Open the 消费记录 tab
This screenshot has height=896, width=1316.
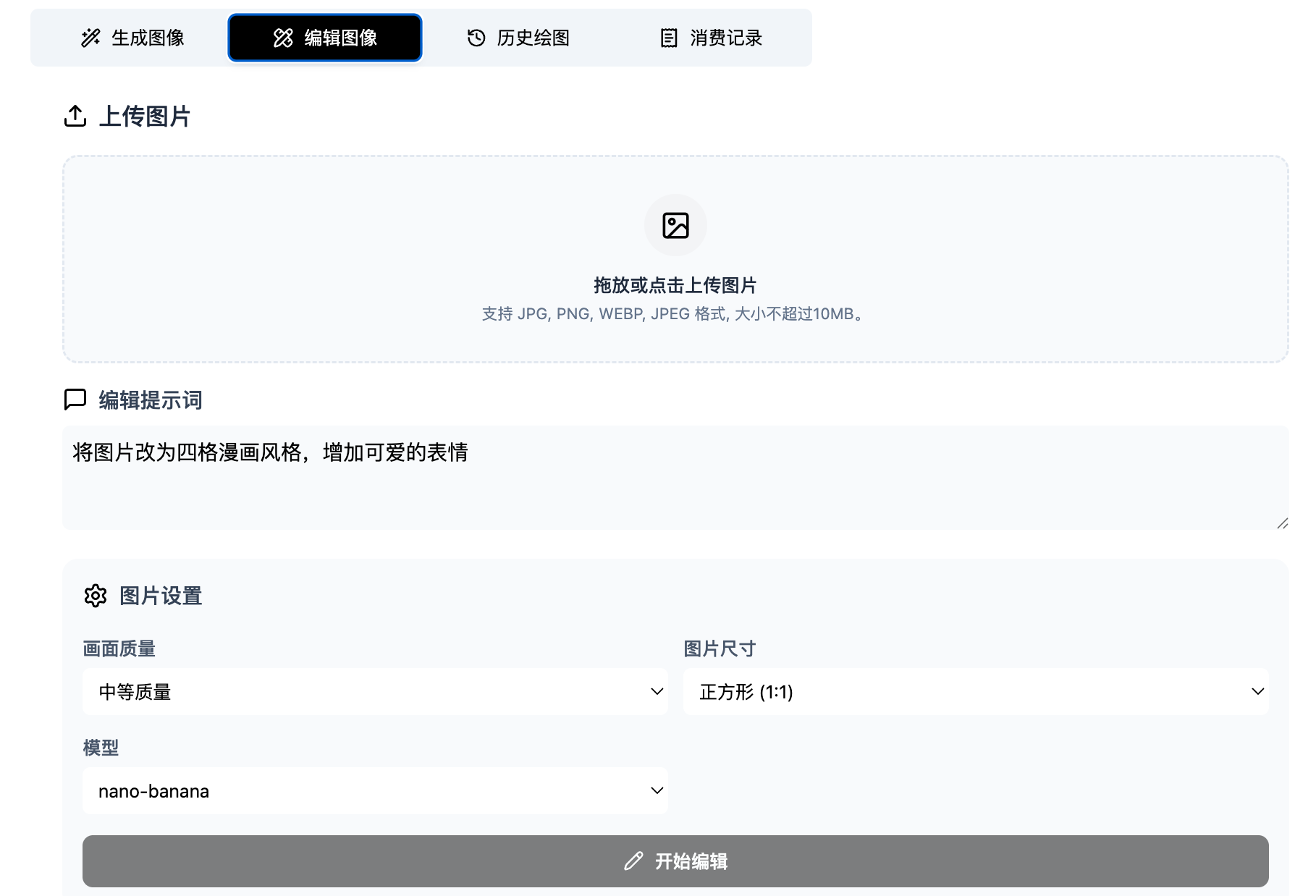tap(711, 38)
